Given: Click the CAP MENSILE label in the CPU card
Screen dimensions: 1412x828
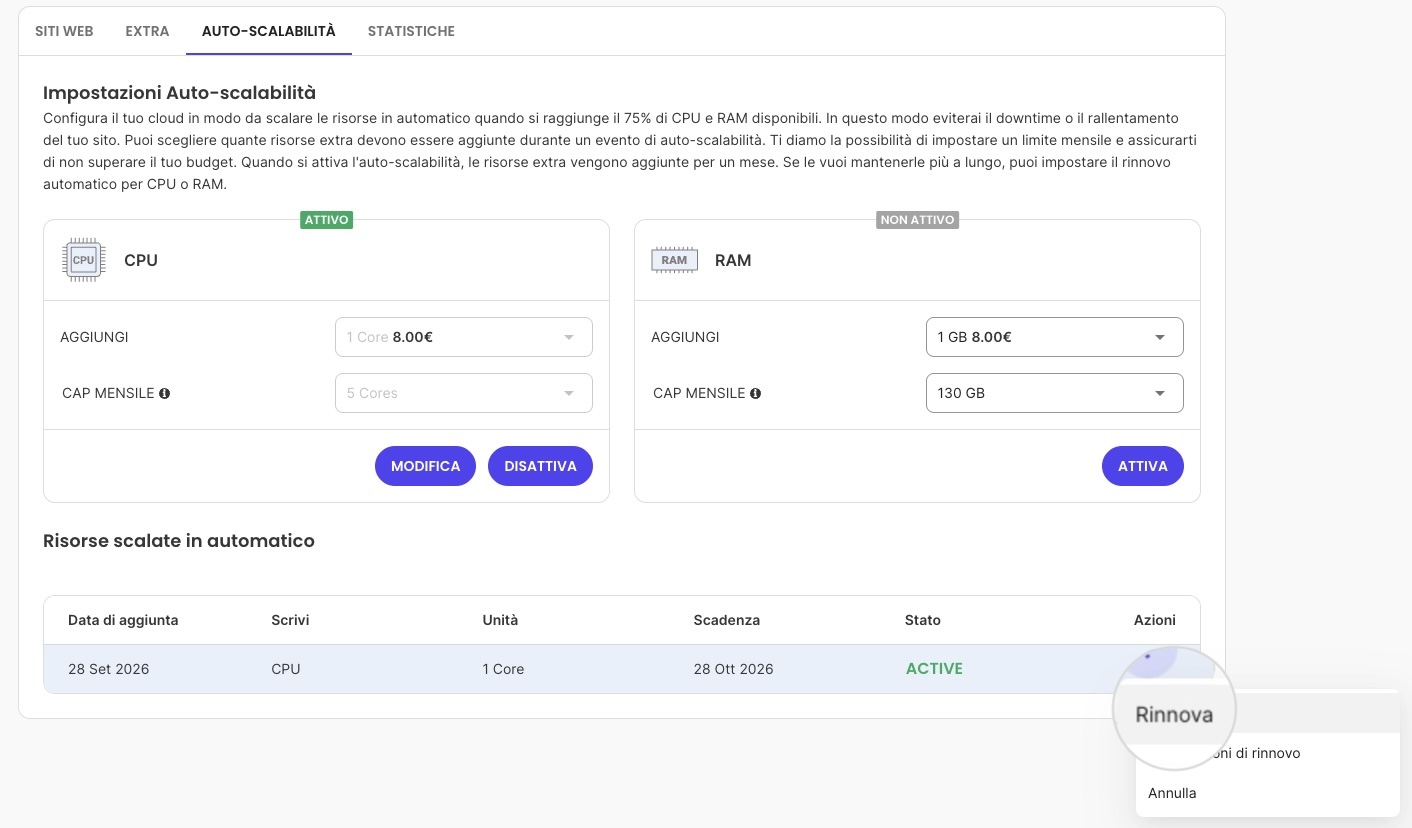Looking at the screenshot, I should coord(108,393).
